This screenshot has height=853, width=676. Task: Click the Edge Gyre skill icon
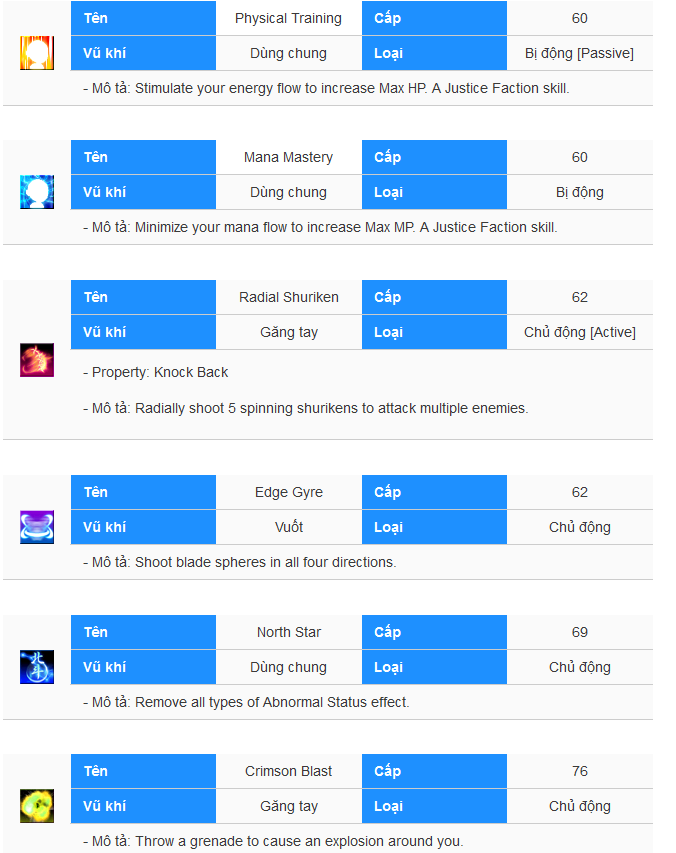point(37,527)
